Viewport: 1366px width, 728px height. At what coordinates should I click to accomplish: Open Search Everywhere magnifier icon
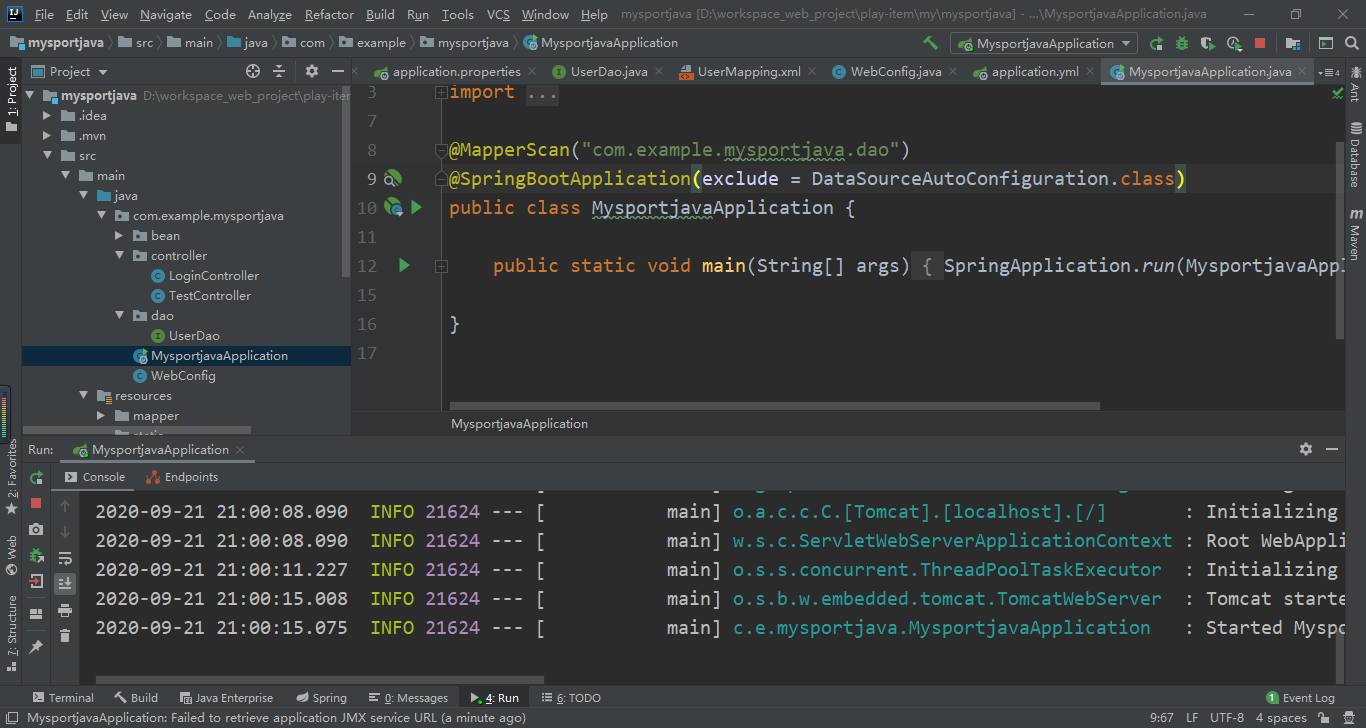(x=1351, y=43)
